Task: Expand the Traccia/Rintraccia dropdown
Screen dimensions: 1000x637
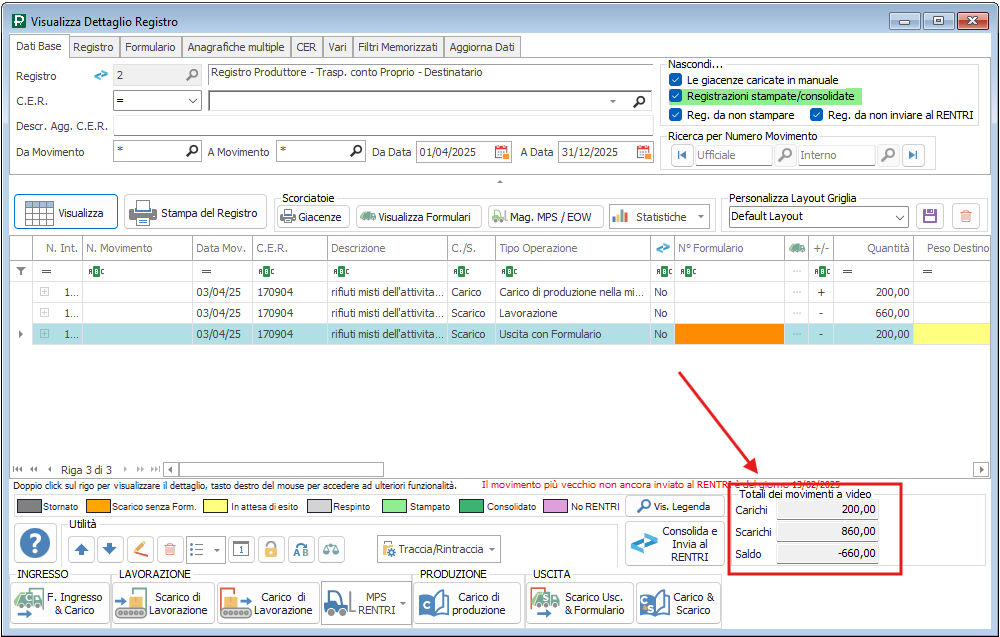Action: [x=491, y=549]
